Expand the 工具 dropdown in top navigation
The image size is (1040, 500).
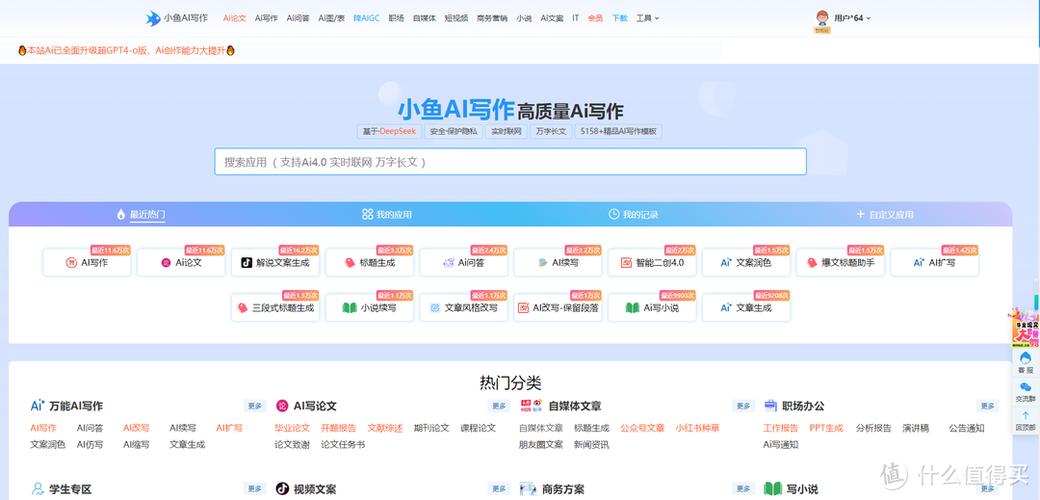(647, 19)
